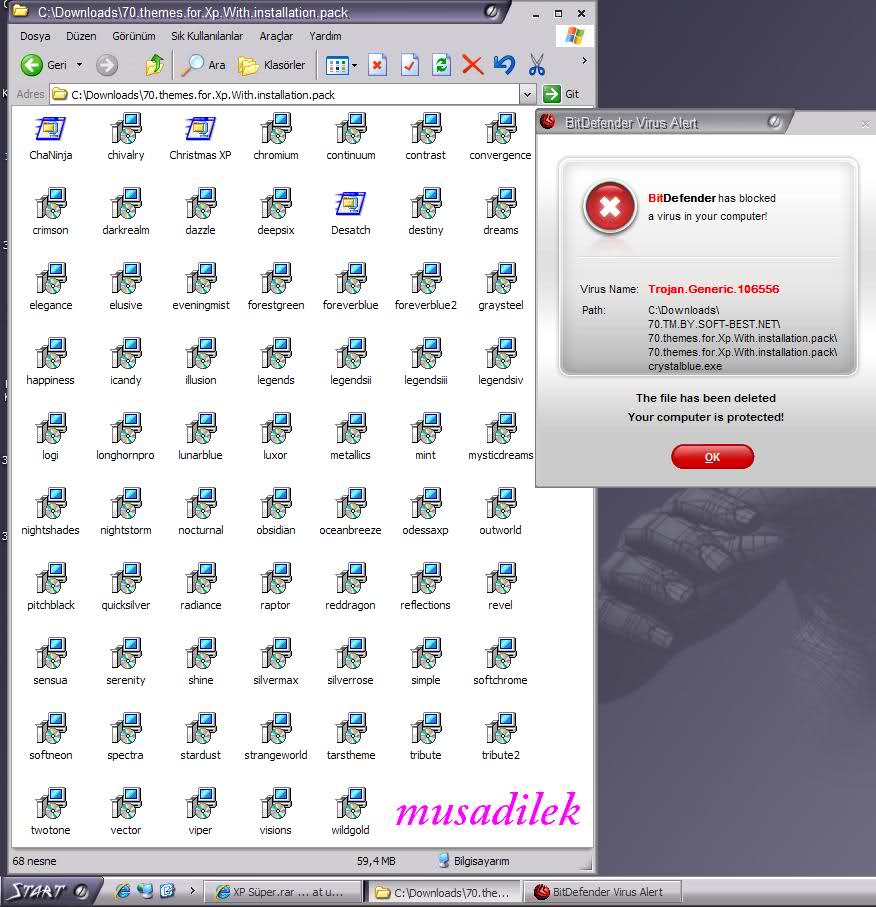This screenshot has height=907, width=876.
Task: Click the green Git go button
Action: click(x=561, y=94)
